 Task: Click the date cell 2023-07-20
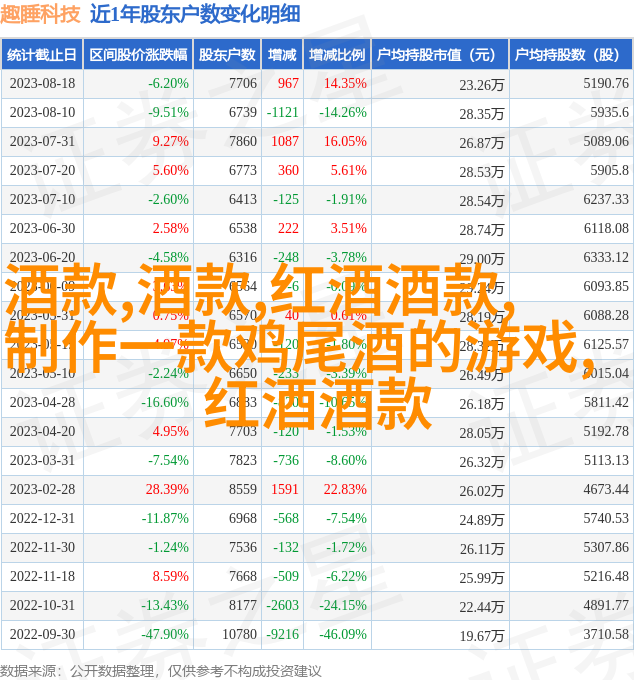tap(42, 170)
